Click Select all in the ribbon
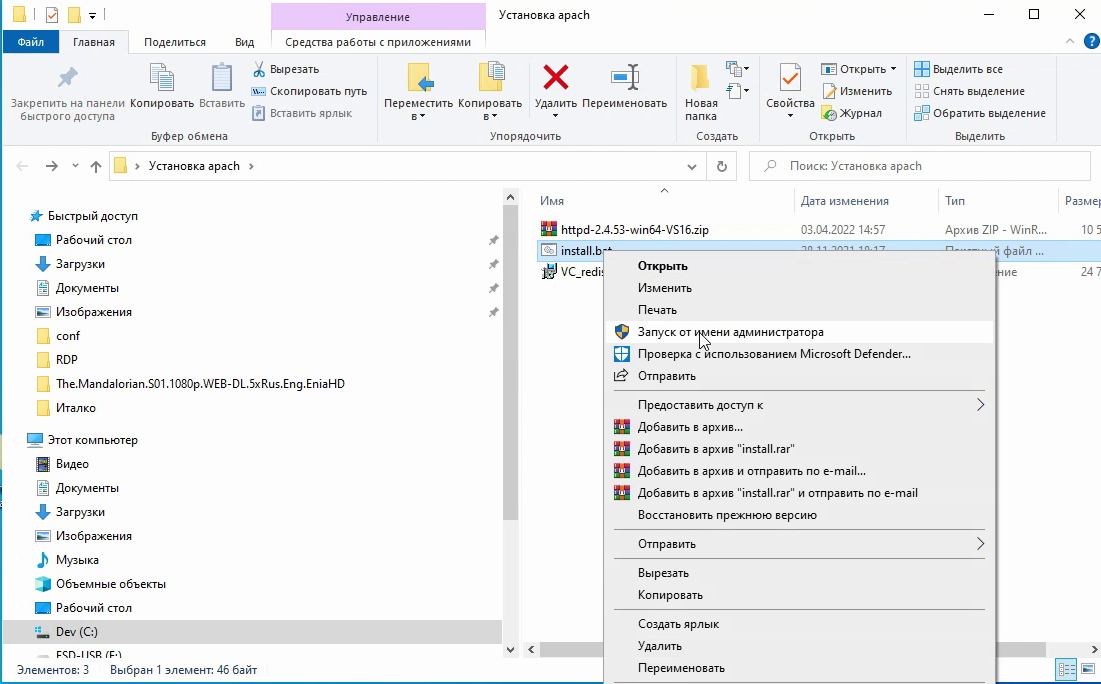The height and width of the screenshot is (684, 1101). click(958, 69)
